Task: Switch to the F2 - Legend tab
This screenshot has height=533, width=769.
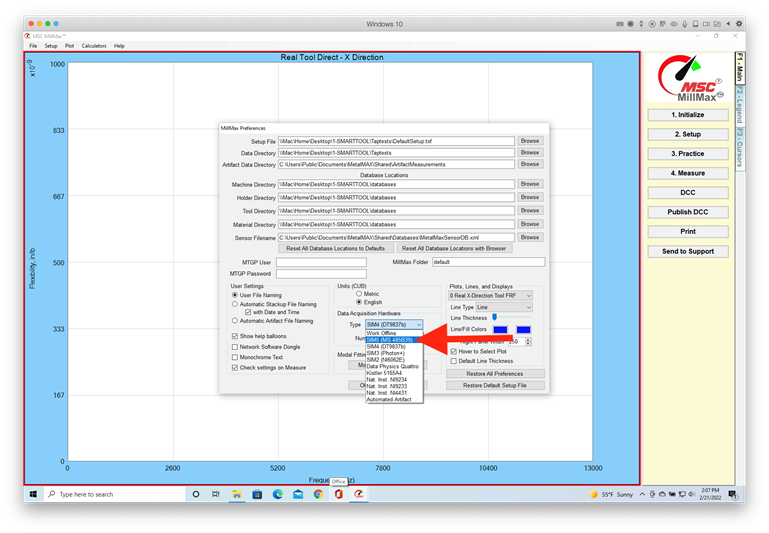Action: click(740, 105)
